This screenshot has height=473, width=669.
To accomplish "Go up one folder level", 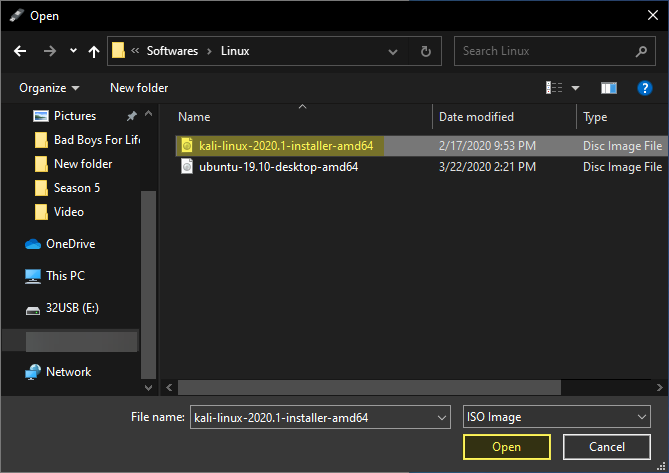I will click(93, 52).
